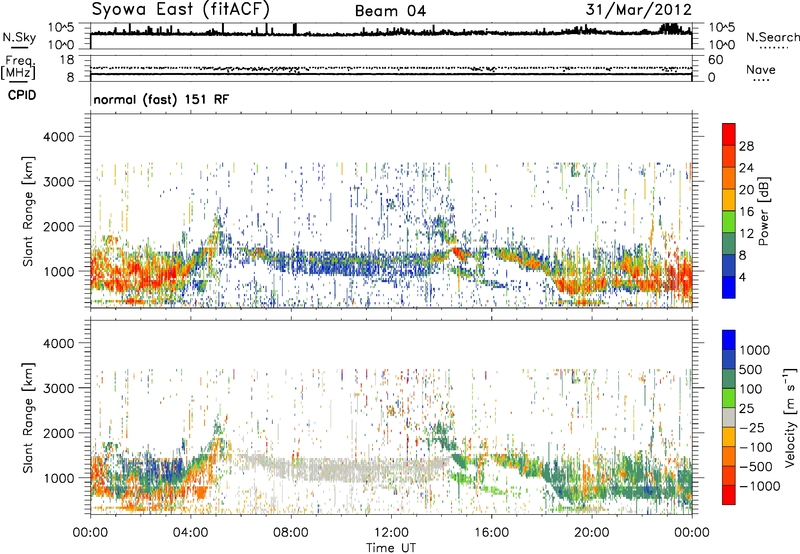Select the "12:00" time tick label
This screenshot has height=554, width=800.
[391, 533]
